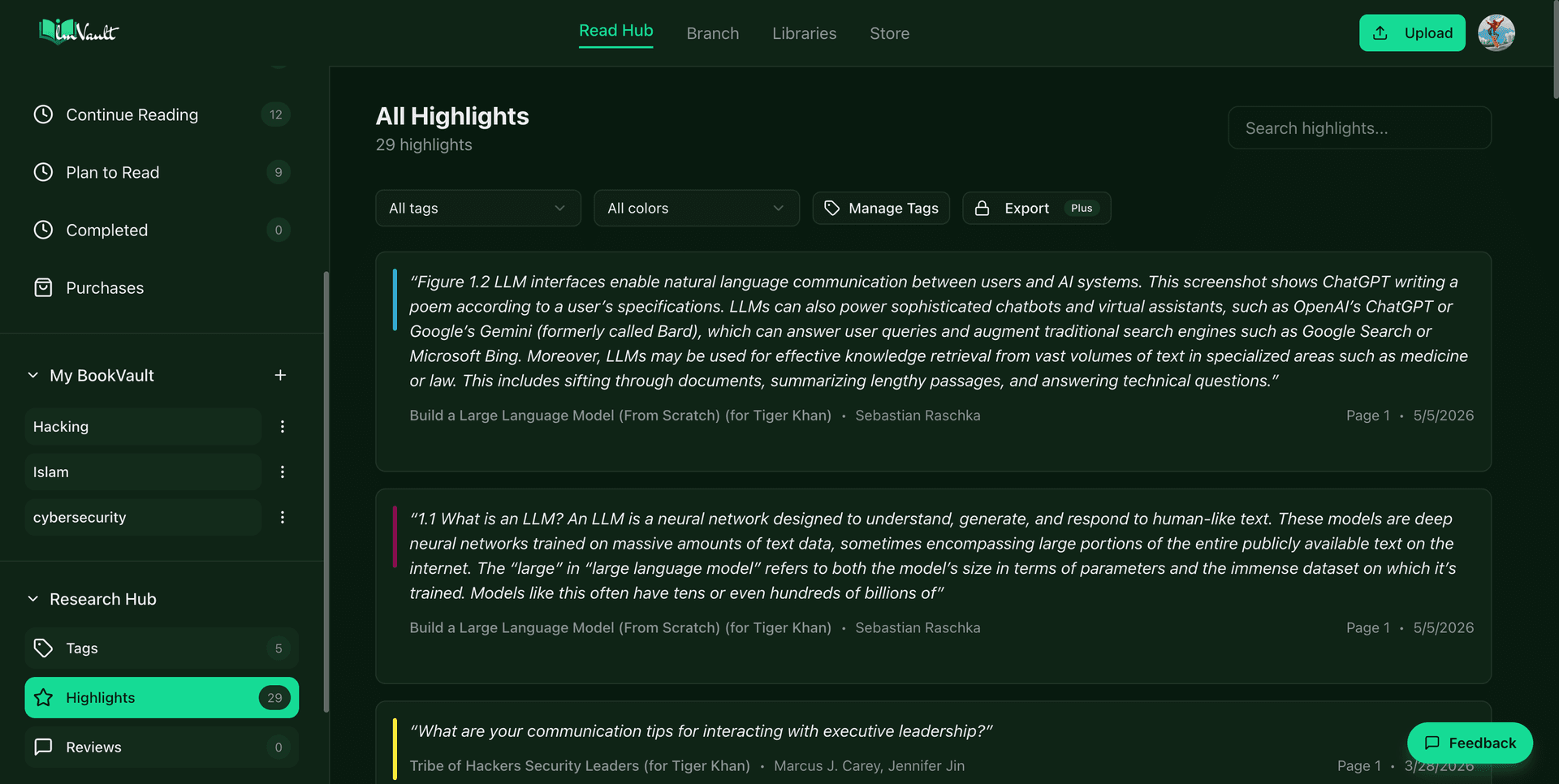Select the Completed menu item

[x=162, y=230]
